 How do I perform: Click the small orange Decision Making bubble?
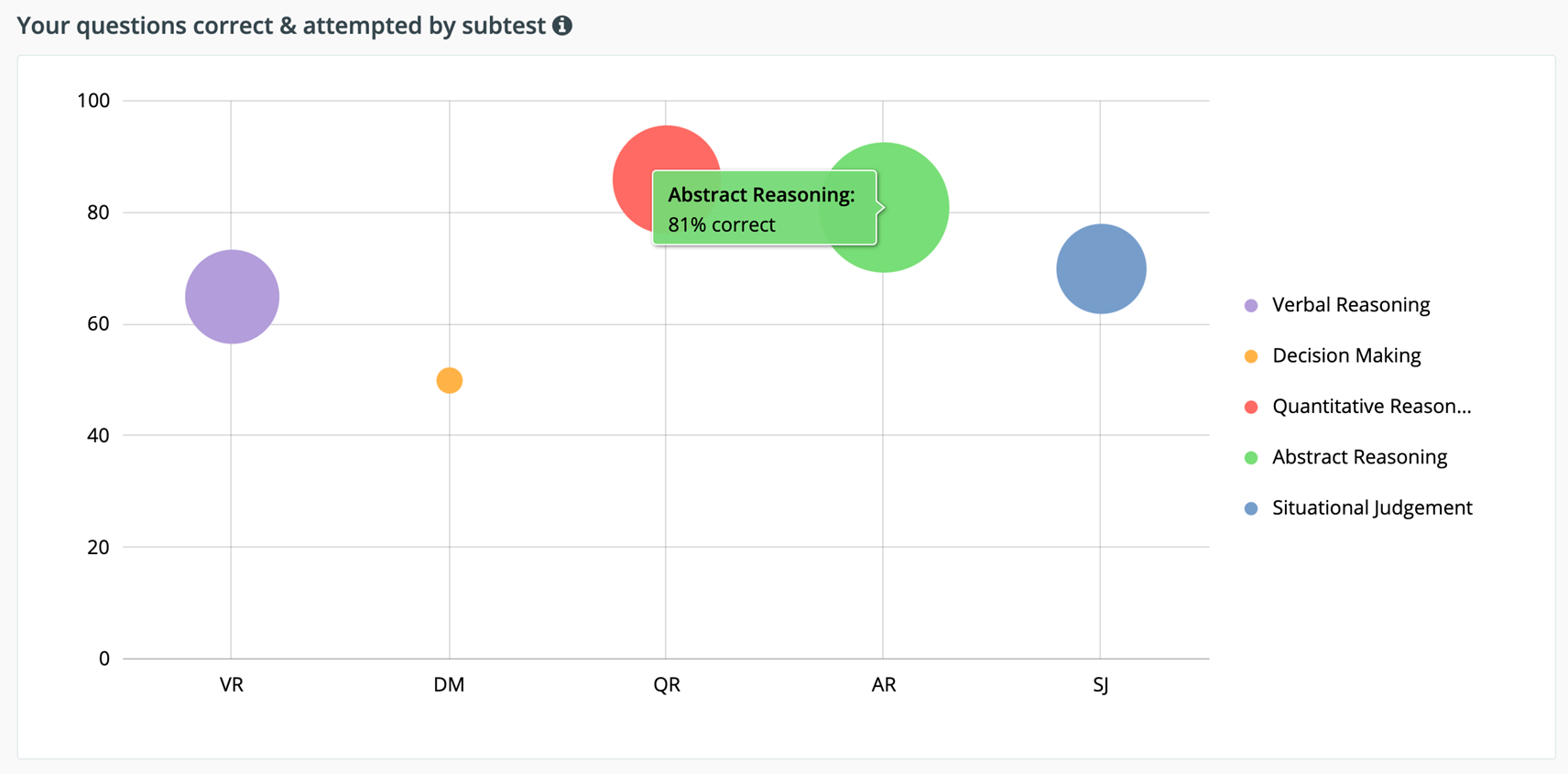click(449, 380)
